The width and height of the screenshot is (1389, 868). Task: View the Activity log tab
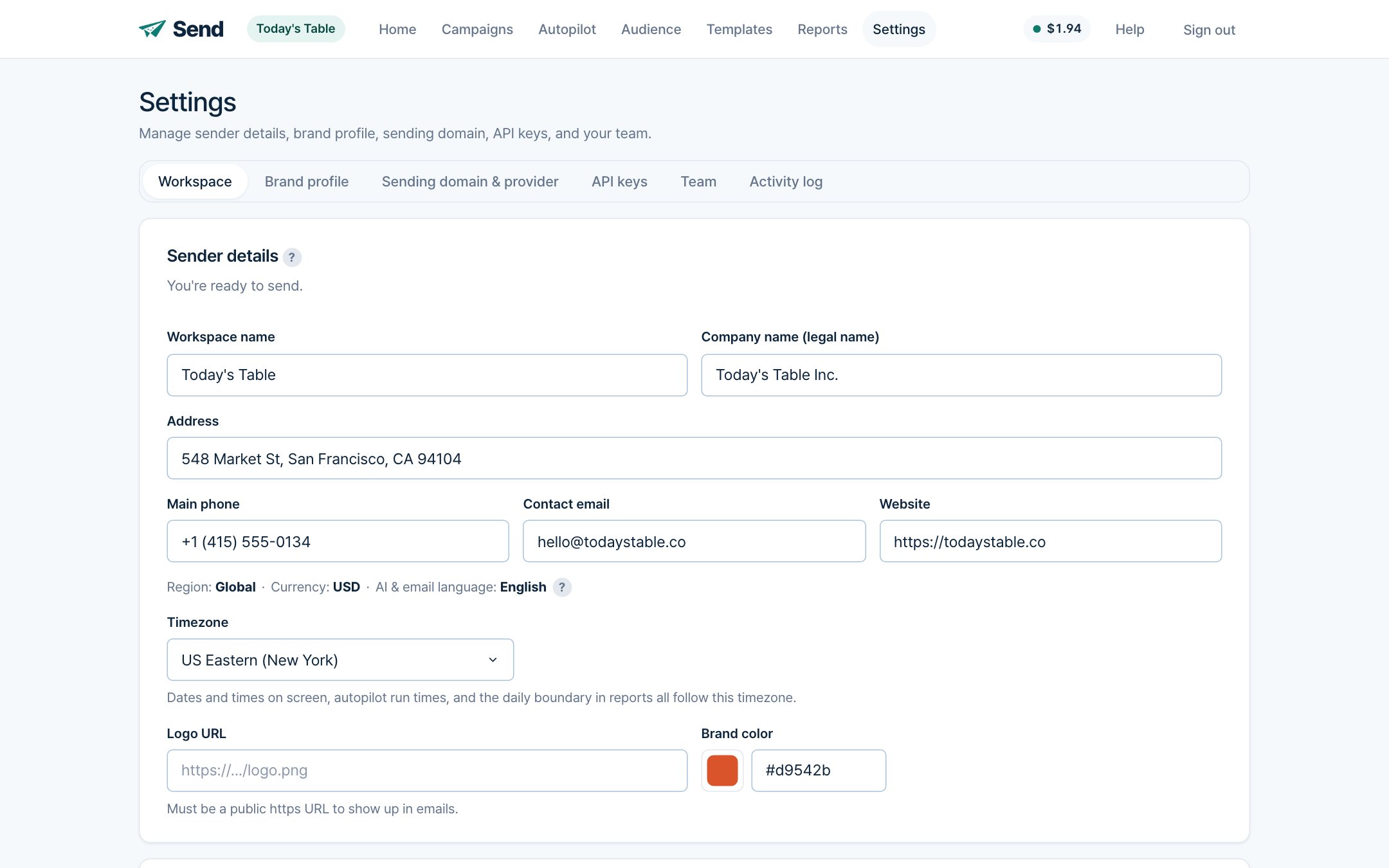[x=786, y=181]
